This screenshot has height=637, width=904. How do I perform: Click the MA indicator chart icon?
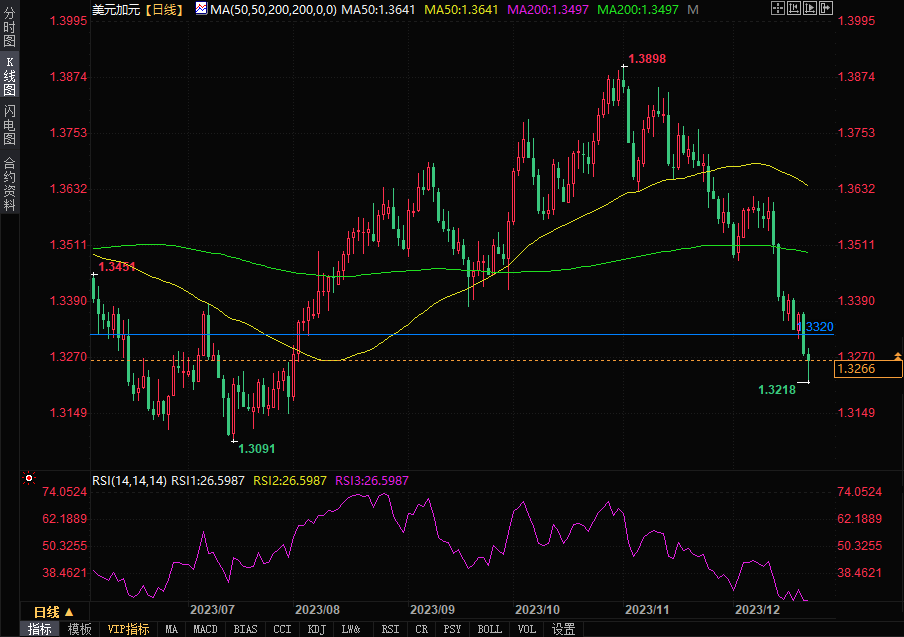(201, 9)
